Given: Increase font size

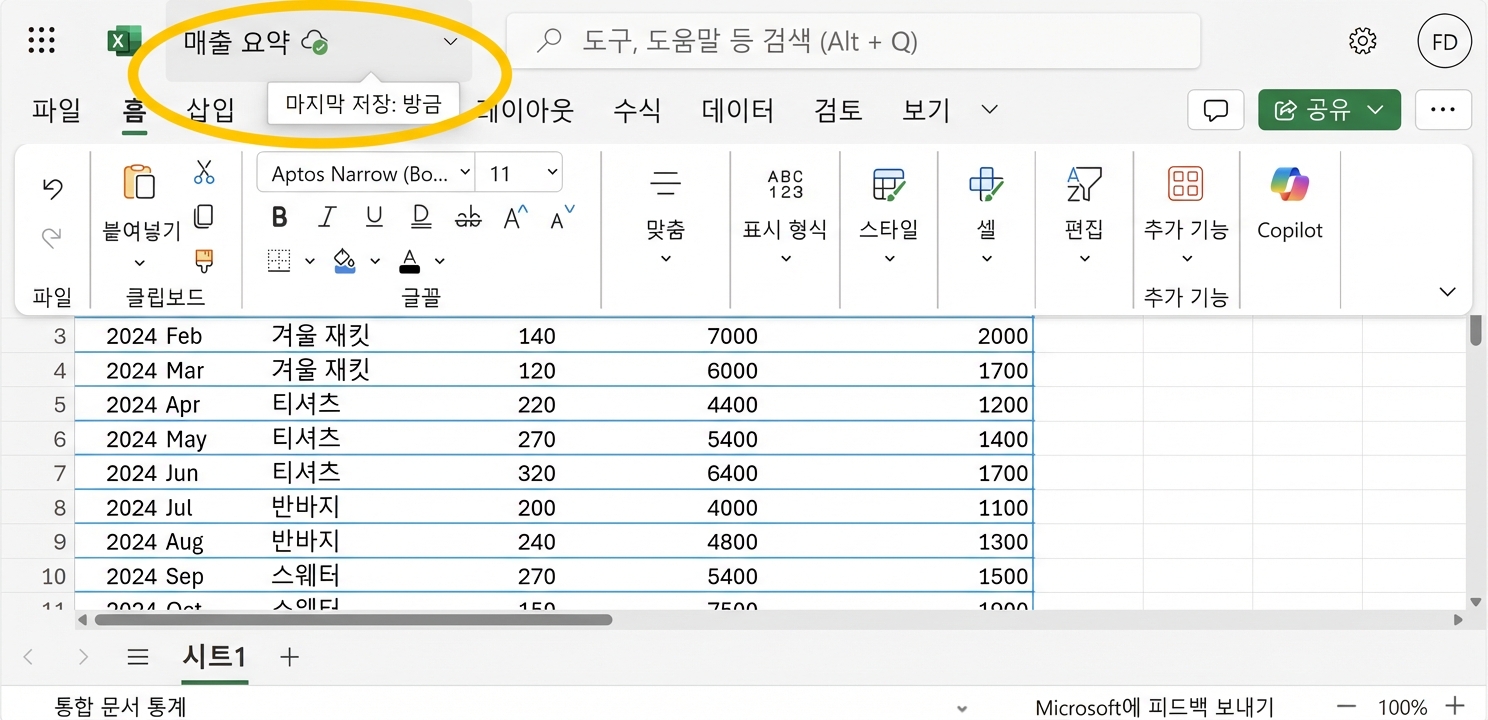Looking at the screenshot, I should pyautogui.click(x=515, y=217).
